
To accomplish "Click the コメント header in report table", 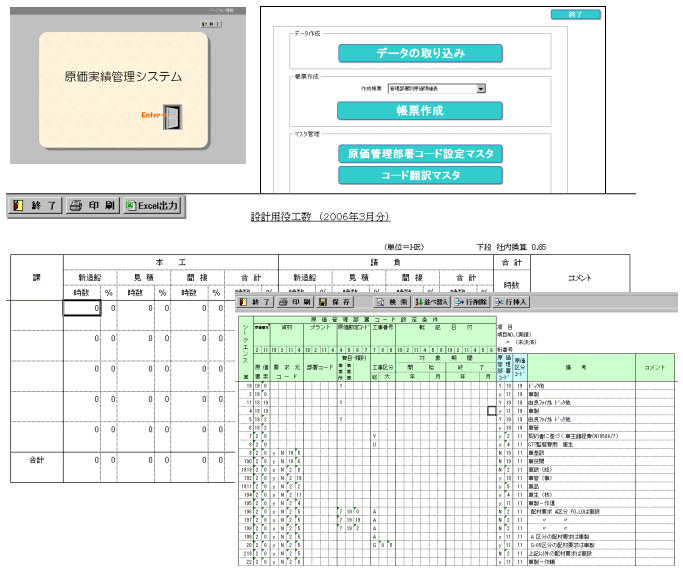I will [580, 278].
